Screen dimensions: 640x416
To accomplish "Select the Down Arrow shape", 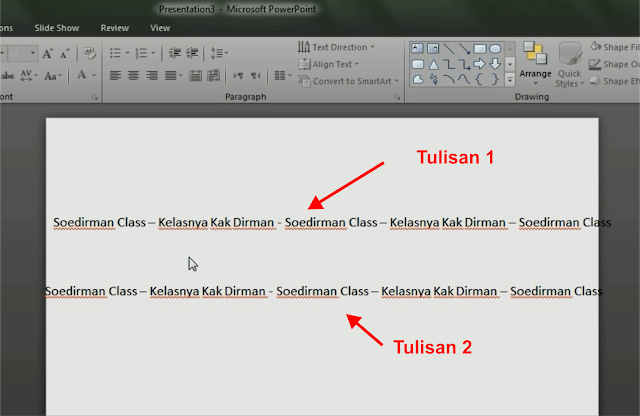I will point(495,64).
